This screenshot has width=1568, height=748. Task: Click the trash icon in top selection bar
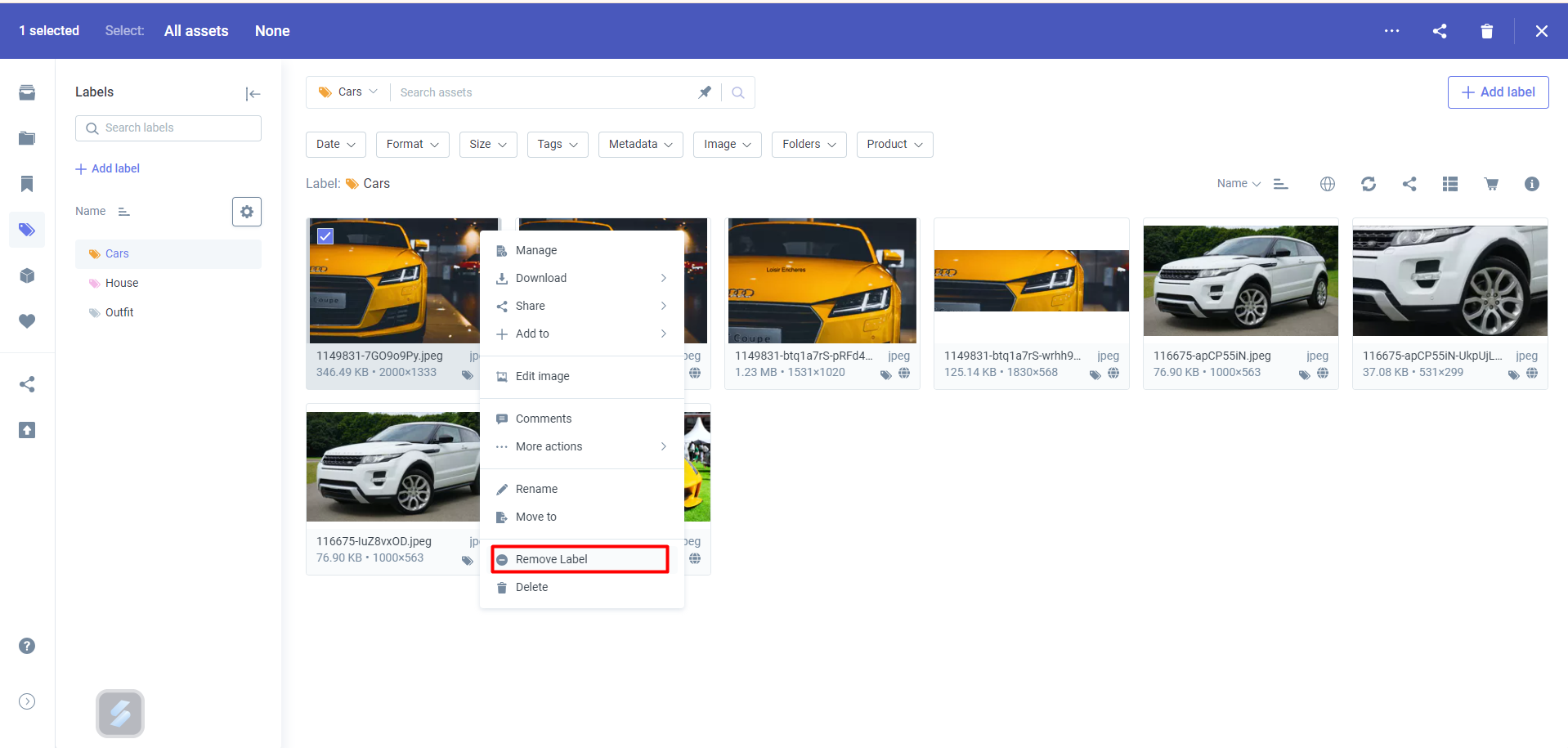point(1486,31)
